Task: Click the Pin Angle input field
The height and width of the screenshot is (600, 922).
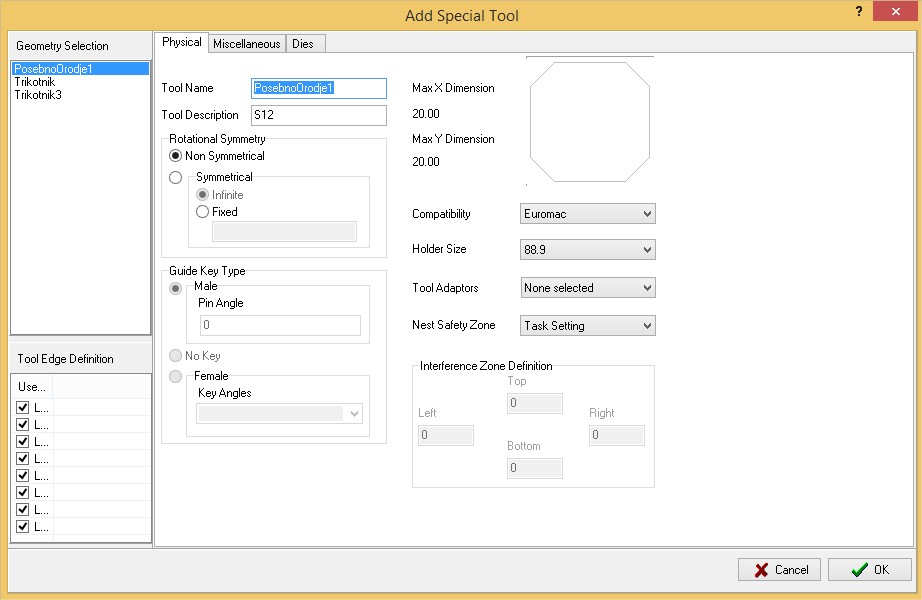Action: point(279,325)
